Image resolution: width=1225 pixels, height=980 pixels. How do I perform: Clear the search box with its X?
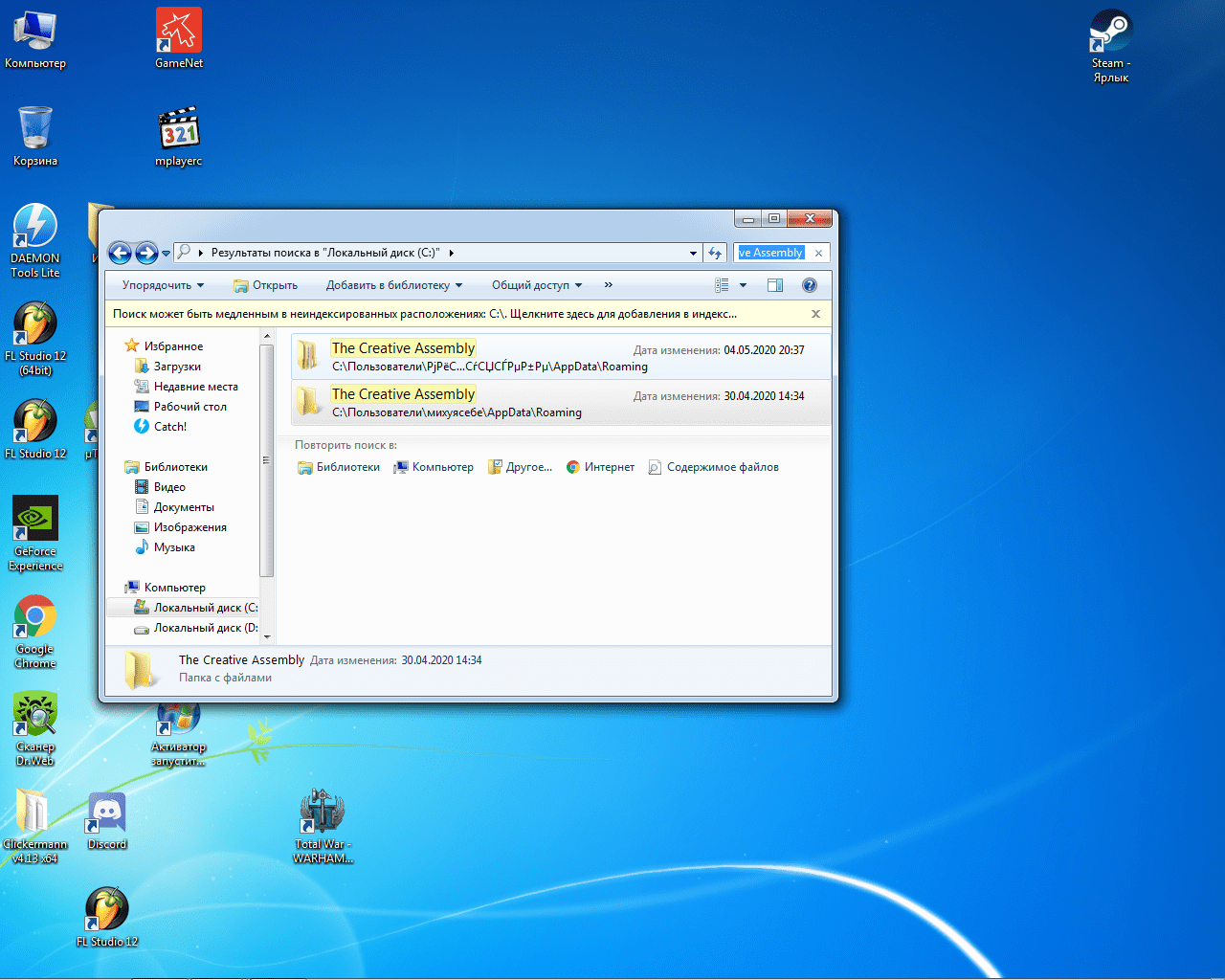pyautogui.click(x=818, y=253)
